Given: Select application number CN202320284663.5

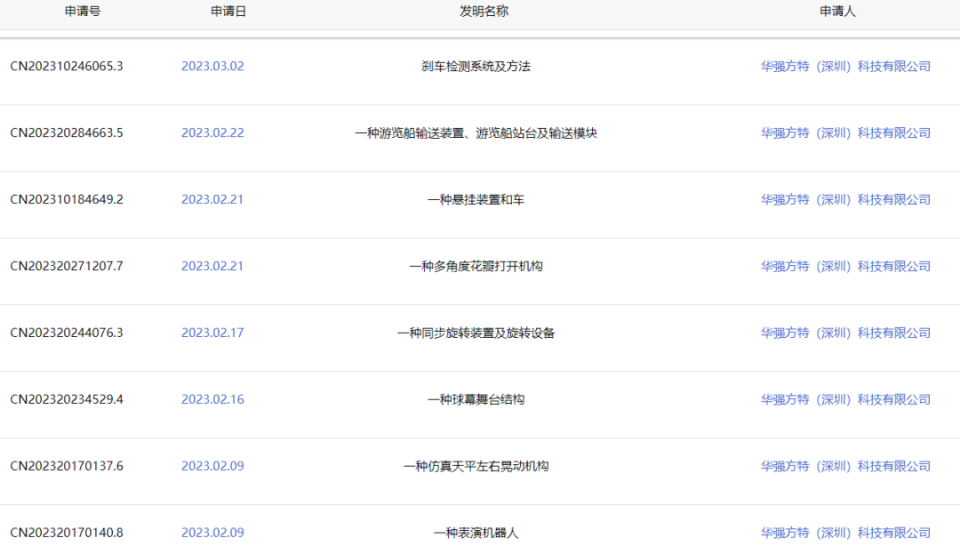Looking at the screenshot, I should 67,133.
